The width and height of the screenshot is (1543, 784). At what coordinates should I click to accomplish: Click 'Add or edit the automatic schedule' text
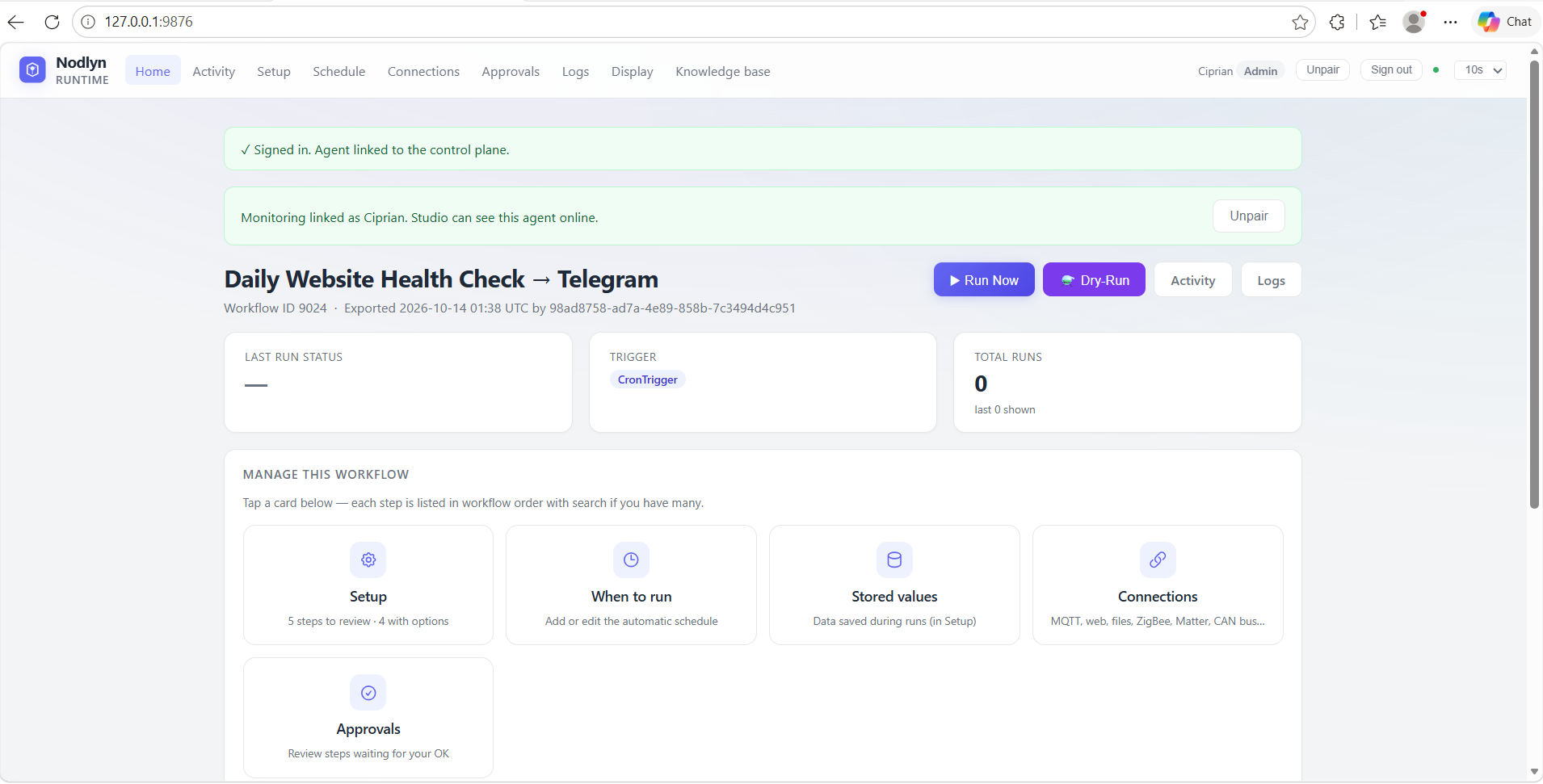[631, 621]
